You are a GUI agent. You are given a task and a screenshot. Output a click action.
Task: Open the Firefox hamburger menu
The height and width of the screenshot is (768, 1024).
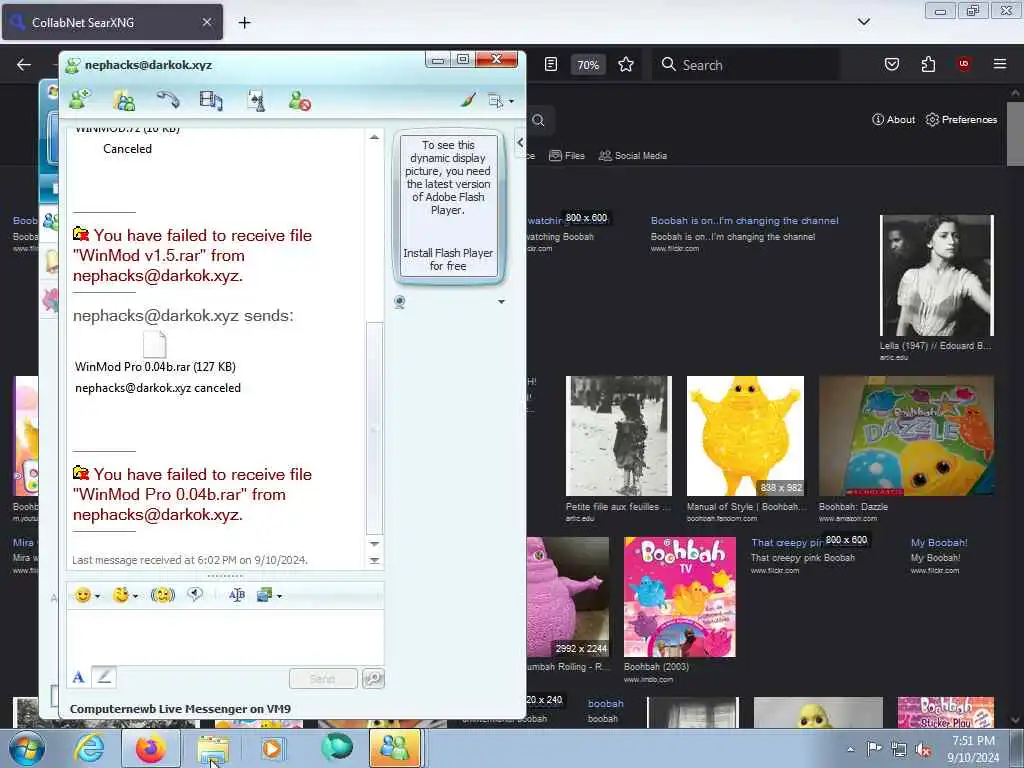click(x=1000, y=64)
